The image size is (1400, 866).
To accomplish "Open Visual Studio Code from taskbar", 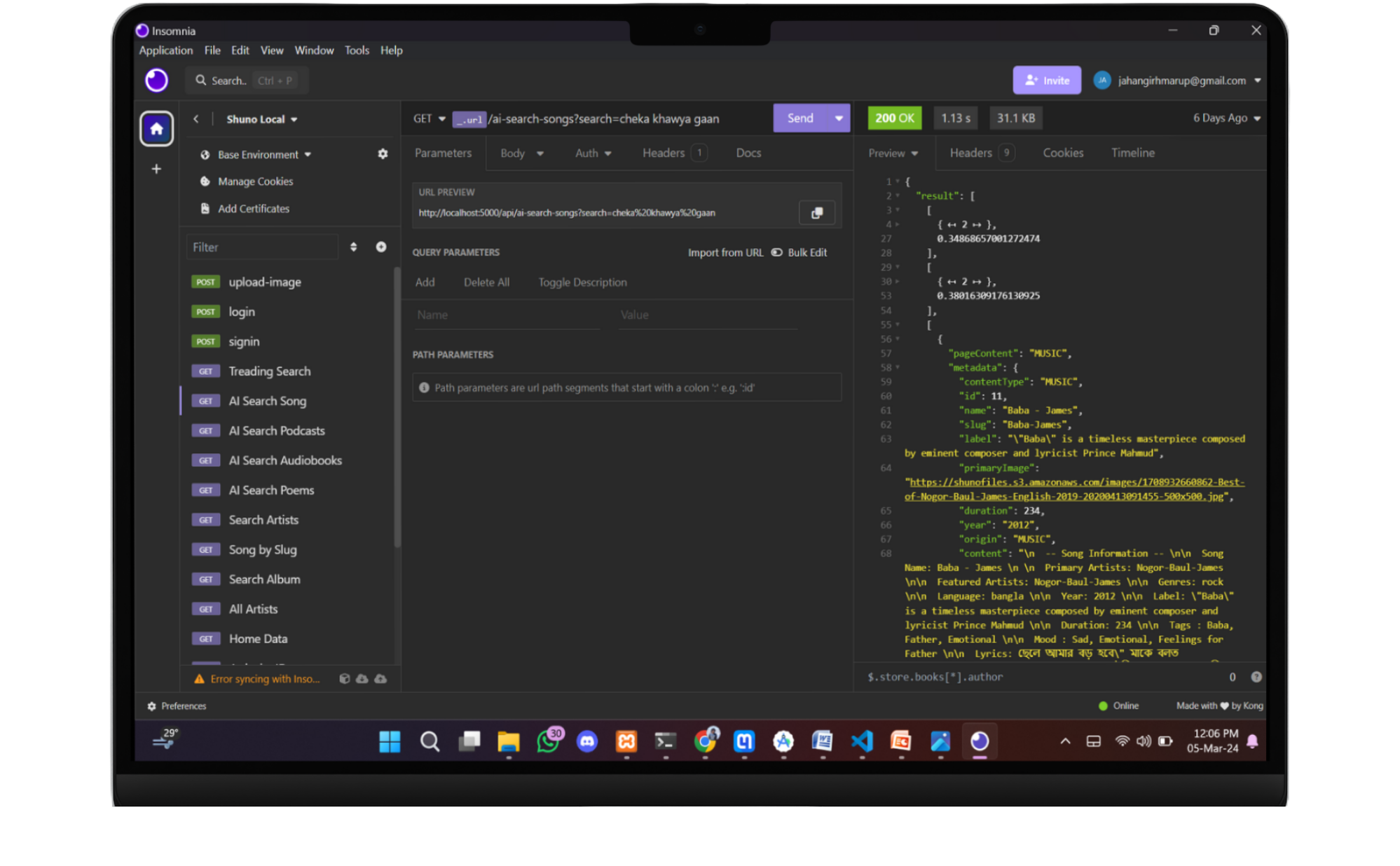I will [x=862, y=741].
